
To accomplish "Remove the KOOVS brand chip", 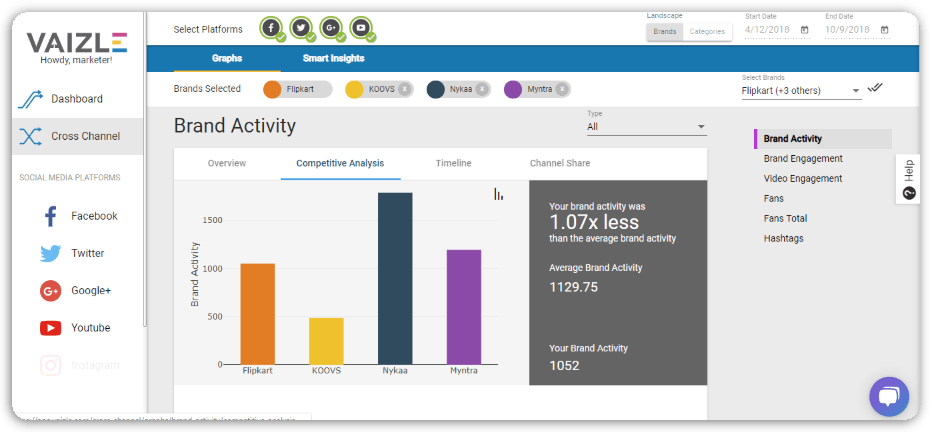I will pyautogui.click(x=404, y=89).
